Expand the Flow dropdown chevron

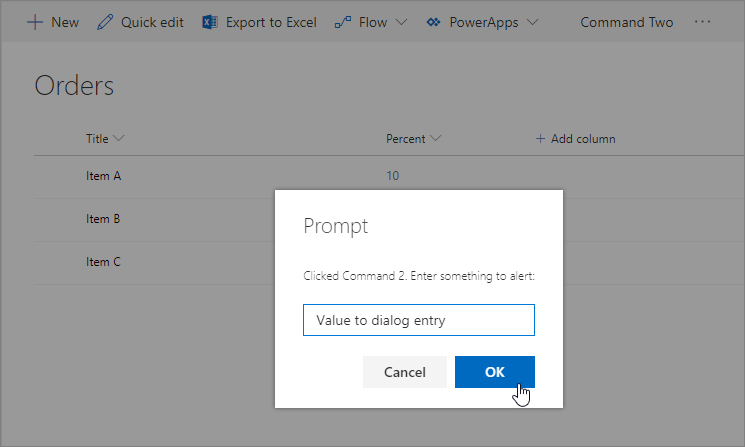click(x=401, y=22)
